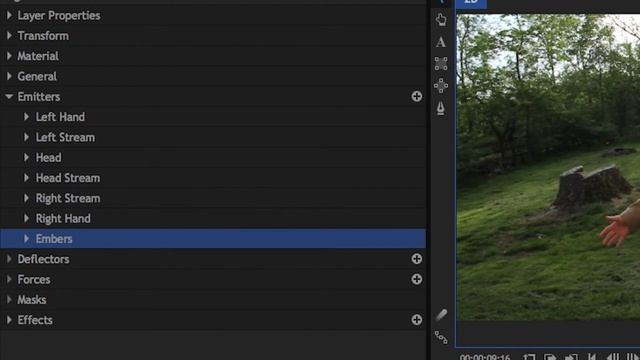Expand the Material section
This screenshot has height=360, width=640.
click(x=9, y=56)
